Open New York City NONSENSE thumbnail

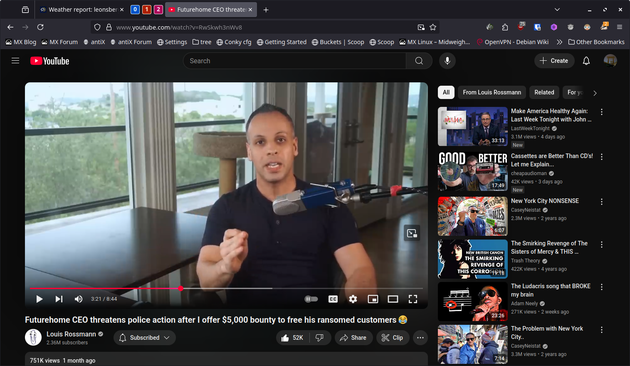coord(472,216)
